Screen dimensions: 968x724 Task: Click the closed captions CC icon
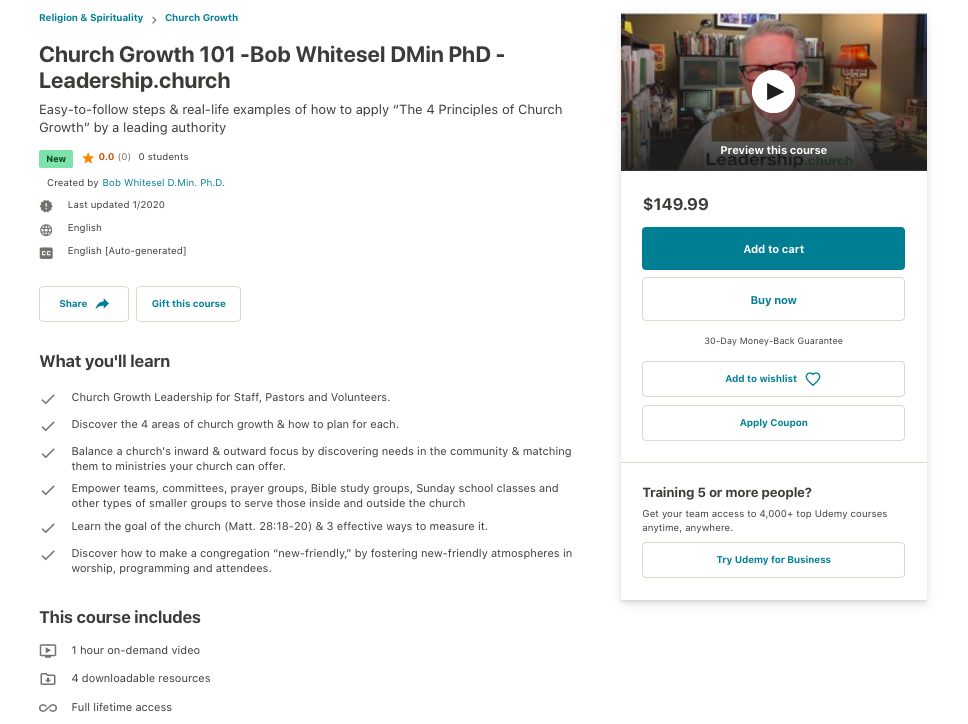pyautogui.click(x=46, y=252)
